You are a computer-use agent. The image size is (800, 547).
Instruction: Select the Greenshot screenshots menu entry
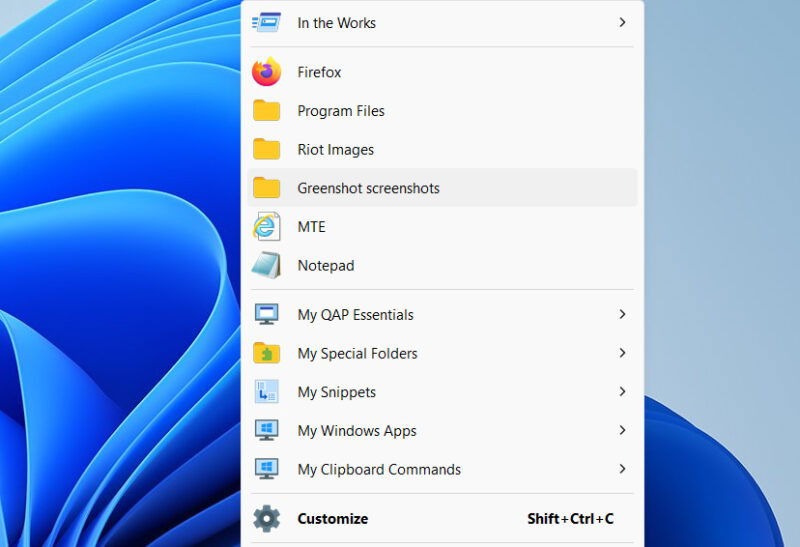point(368,188)
